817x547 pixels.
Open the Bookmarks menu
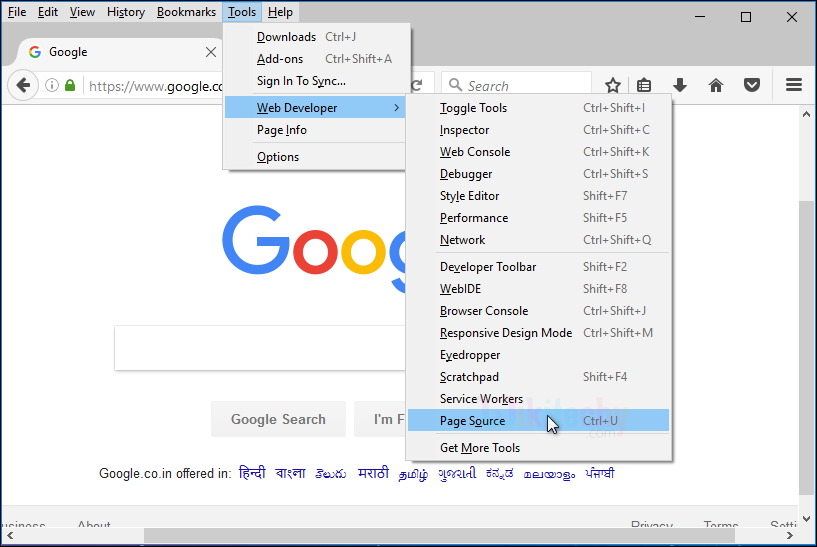[x=186, y=12]
